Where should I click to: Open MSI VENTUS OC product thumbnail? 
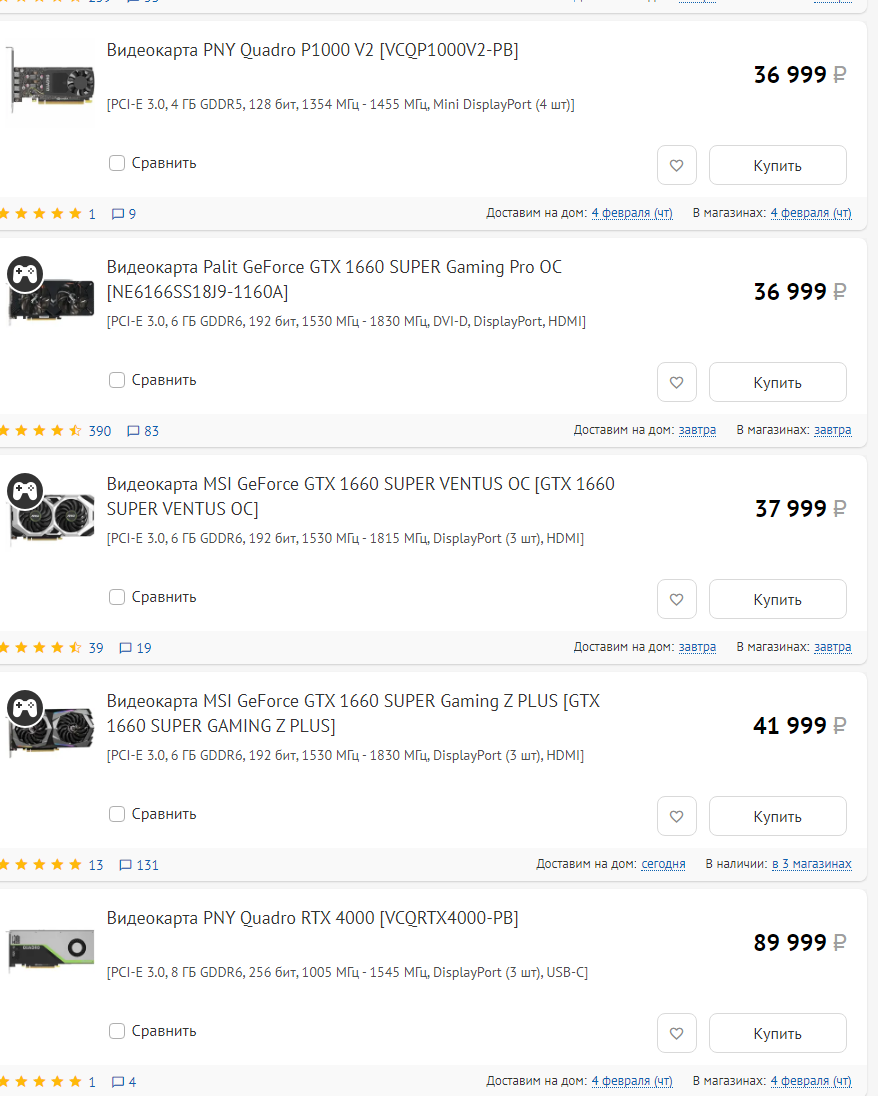pos(52,519)
